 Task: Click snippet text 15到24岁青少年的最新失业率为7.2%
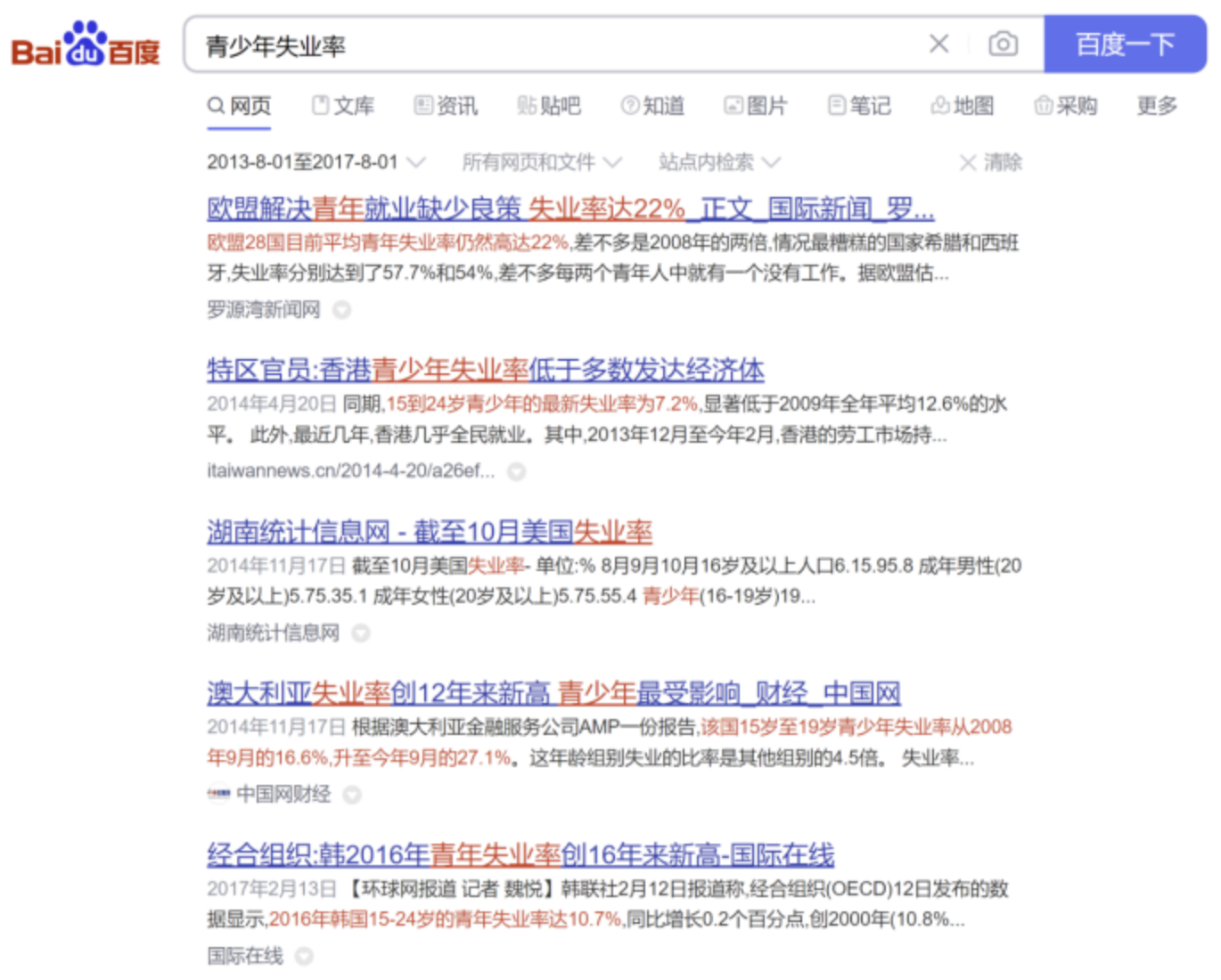point(542,404)
